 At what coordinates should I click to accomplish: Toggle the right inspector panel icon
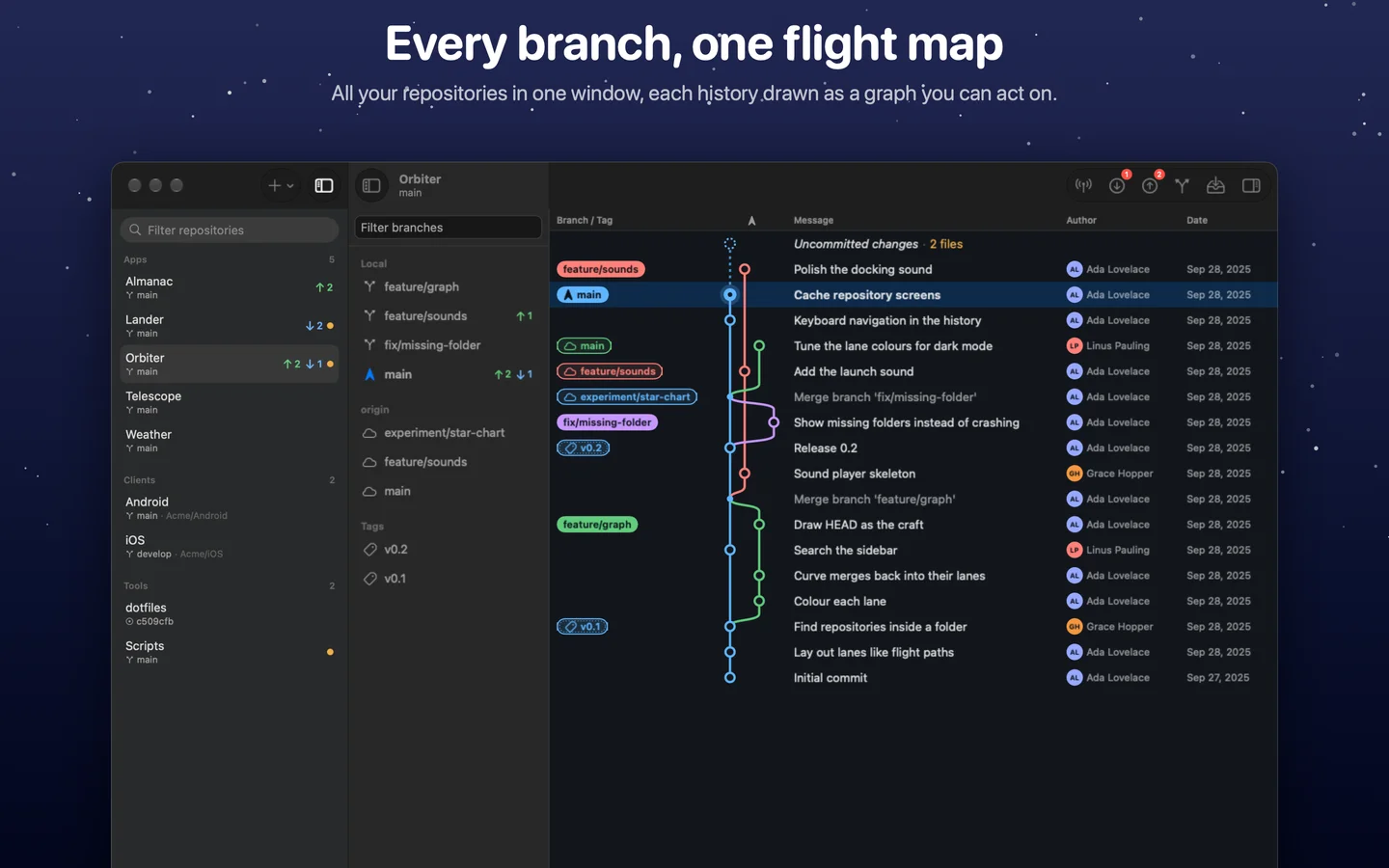pyautogui.click(x=1251, y=185)
